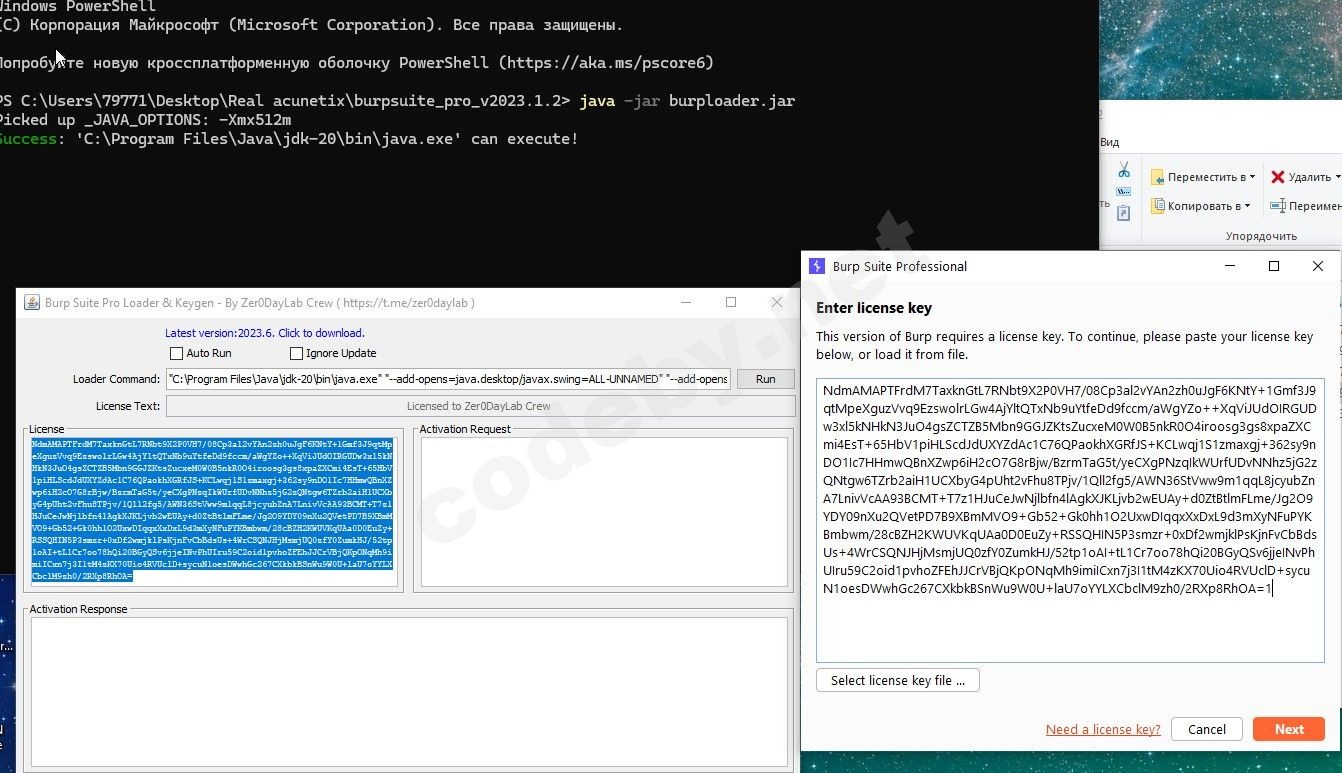Click the empty Activation Request box
This screenshot has height=773, width=1342.
coord(604,511)
